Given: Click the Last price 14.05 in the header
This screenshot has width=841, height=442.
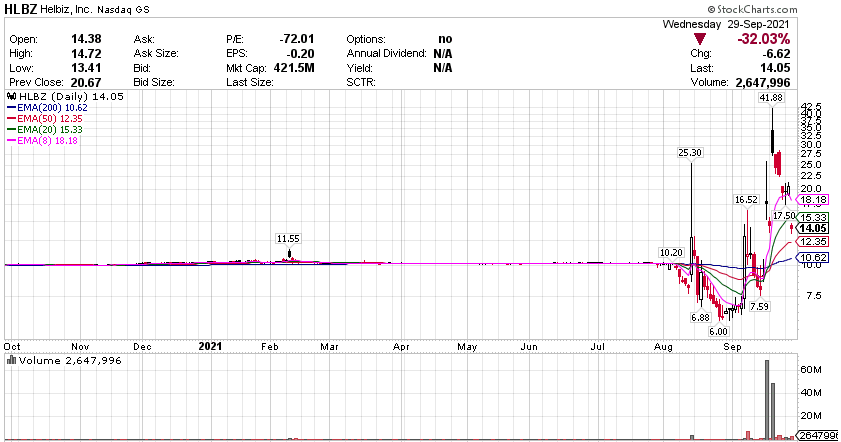Looking at the screenshot, I should [776, 68].
